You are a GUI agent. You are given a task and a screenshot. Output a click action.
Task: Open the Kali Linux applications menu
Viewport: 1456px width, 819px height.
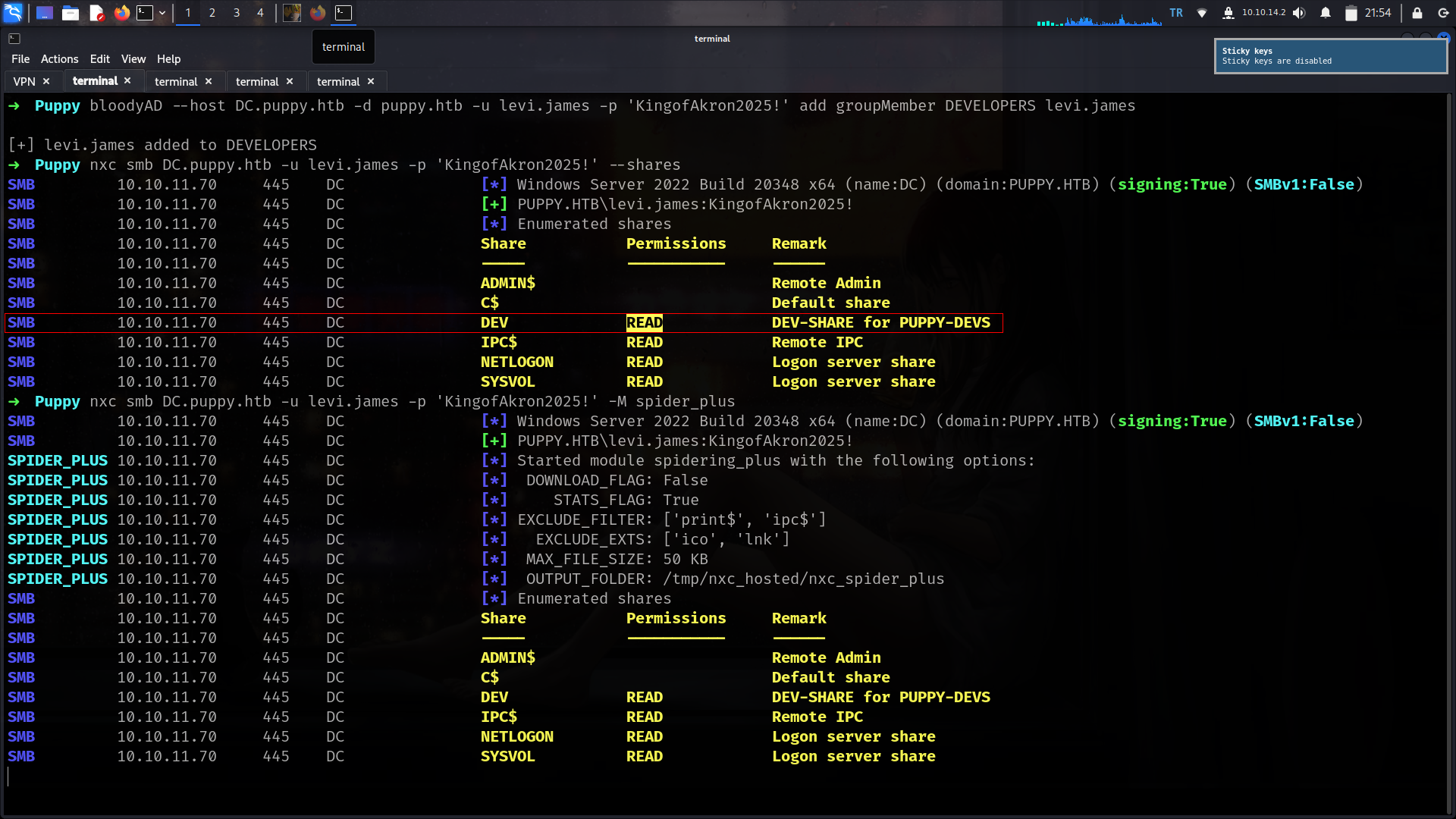13,12
